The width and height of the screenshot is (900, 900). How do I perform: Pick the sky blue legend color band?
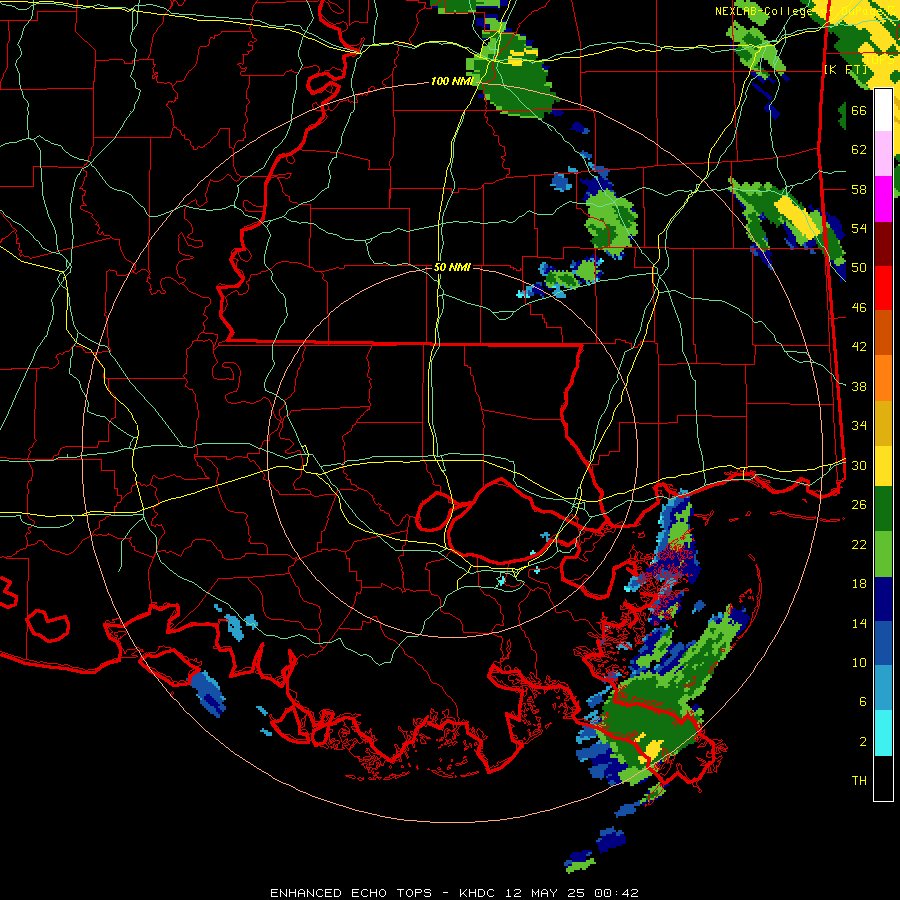(883, 688)
